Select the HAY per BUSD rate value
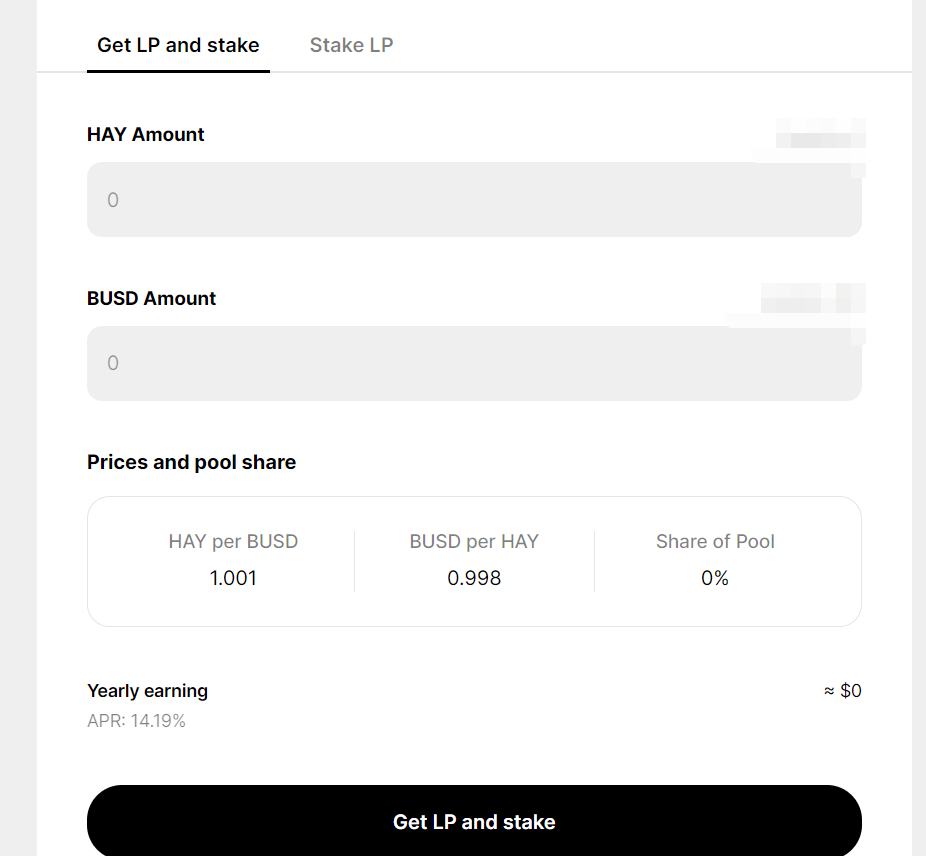The width and height of the screenshot is (926, 856). [233, 577]
